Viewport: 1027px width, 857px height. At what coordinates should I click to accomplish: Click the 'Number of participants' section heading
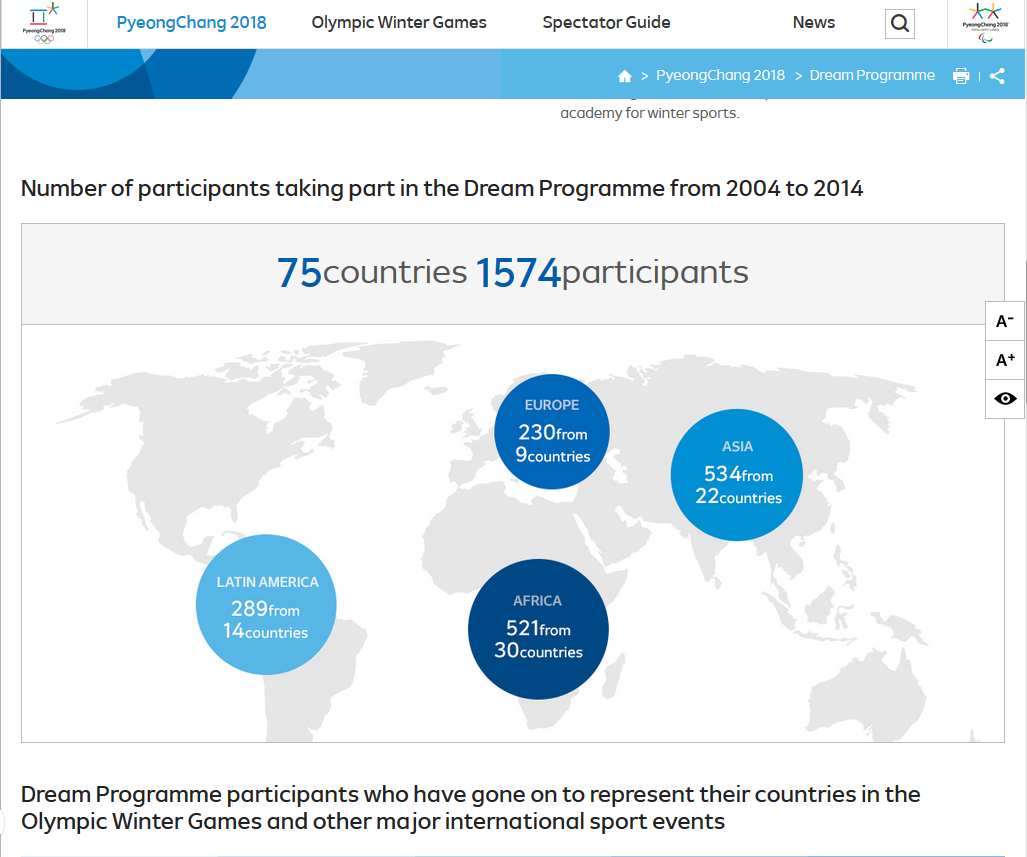tap(442, 189)
